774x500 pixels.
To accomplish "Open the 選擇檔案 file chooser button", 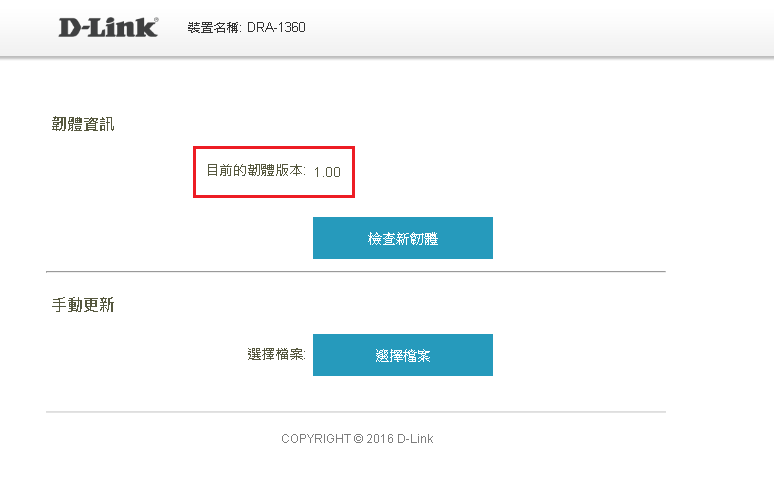I will [402, 355].
